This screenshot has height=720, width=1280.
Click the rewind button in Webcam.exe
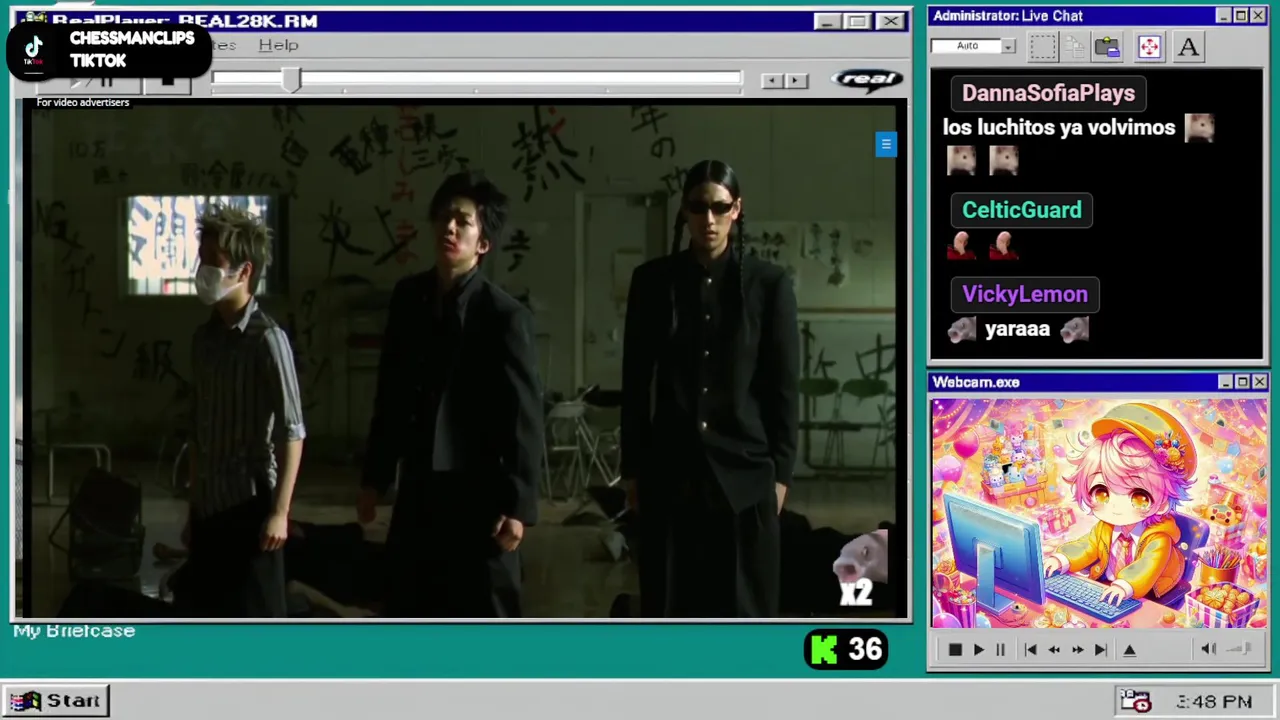pos(1054,650)
